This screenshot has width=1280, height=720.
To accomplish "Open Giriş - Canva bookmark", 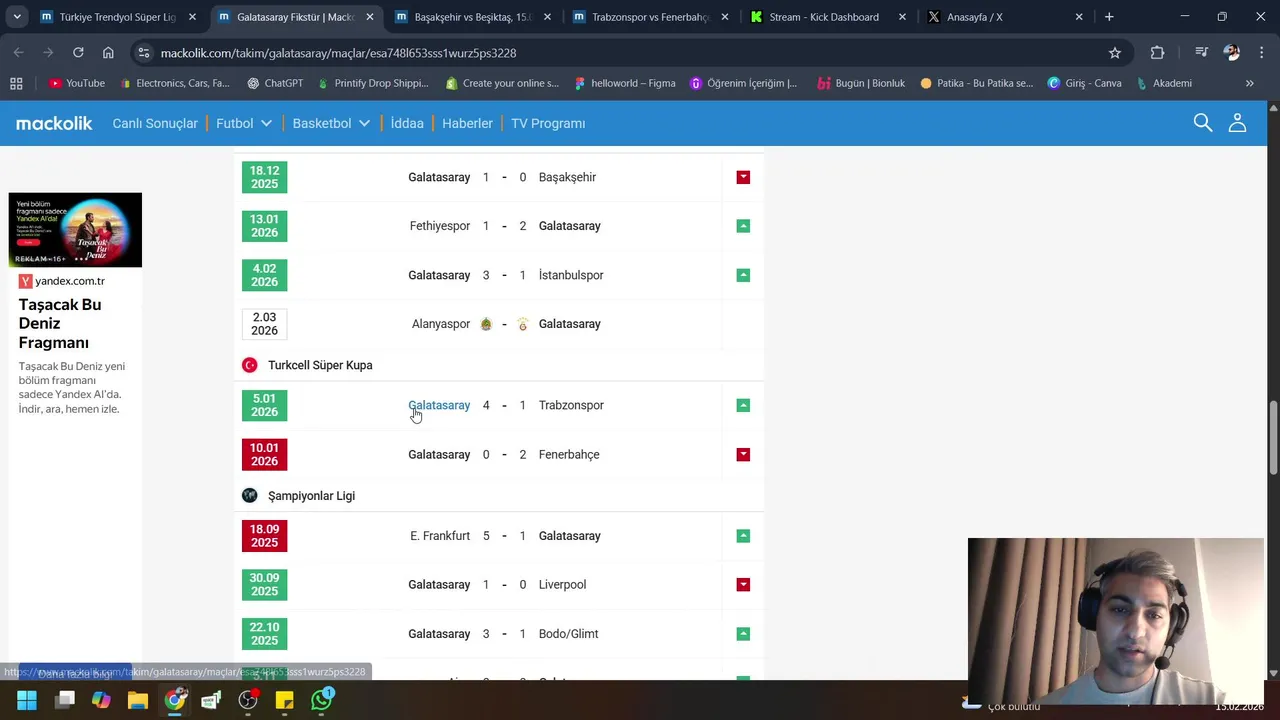I will (1084, 83).
